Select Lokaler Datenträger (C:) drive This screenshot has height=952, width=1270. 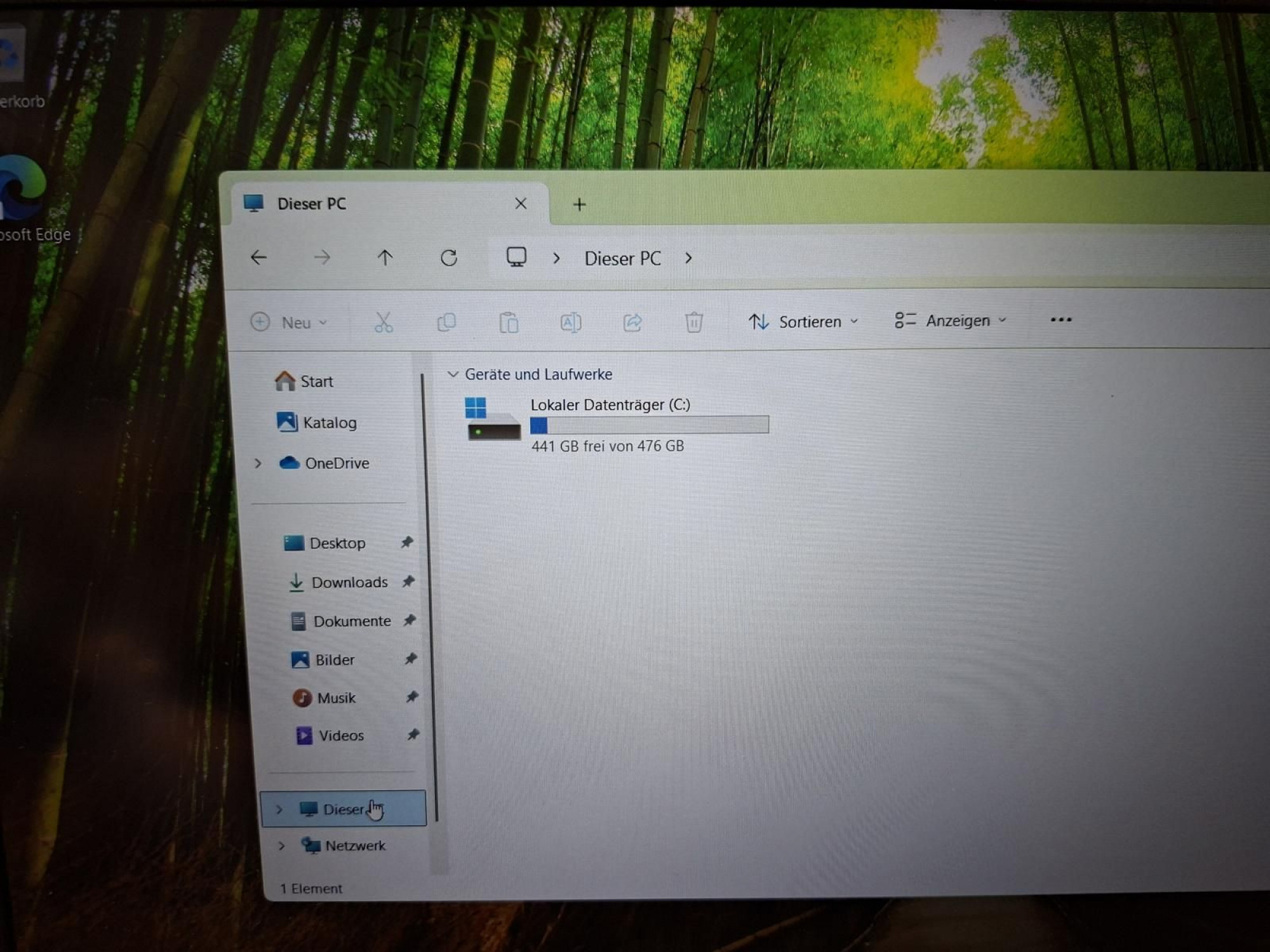617,425
